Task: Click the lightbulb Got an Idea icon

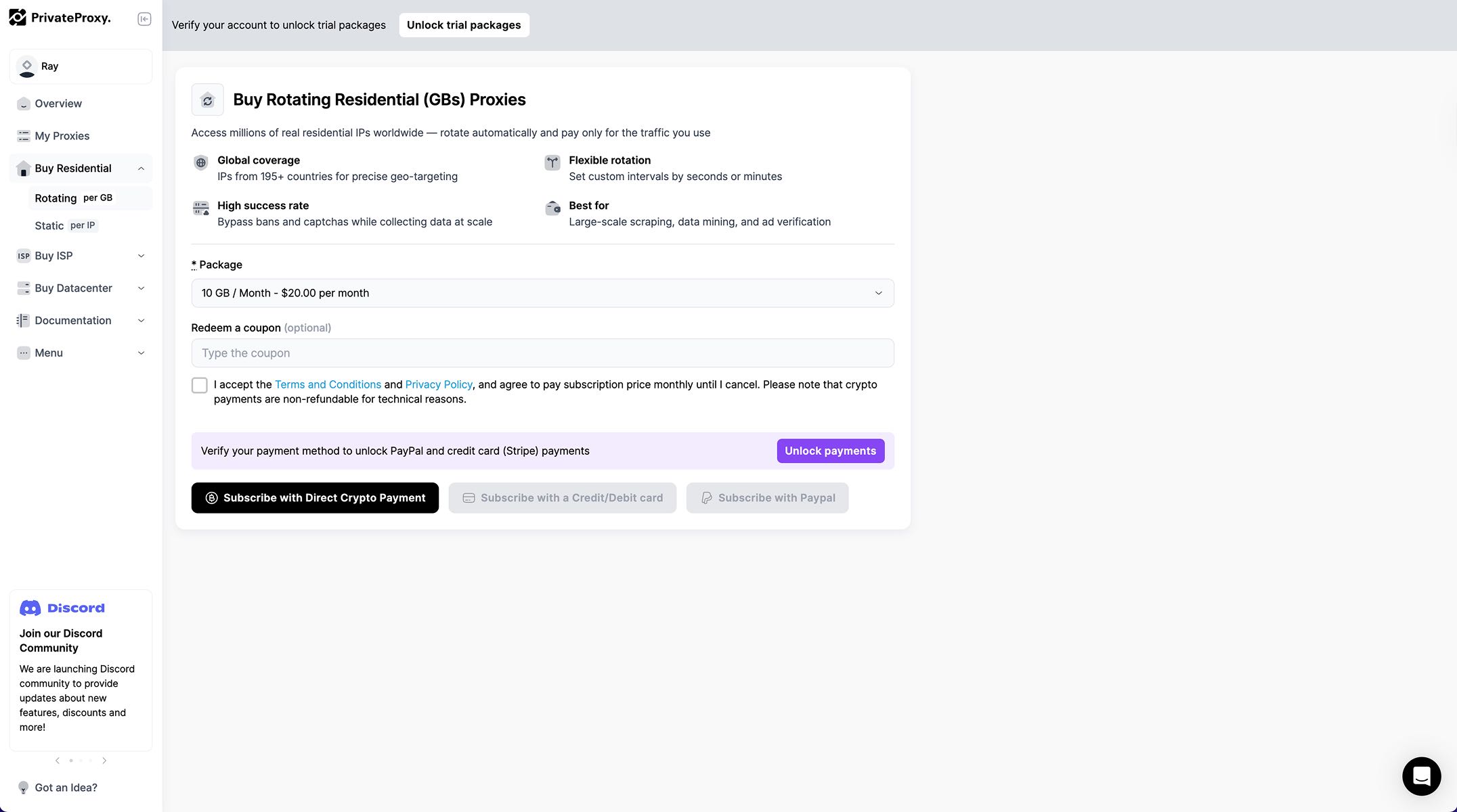Action: point(24,788)
